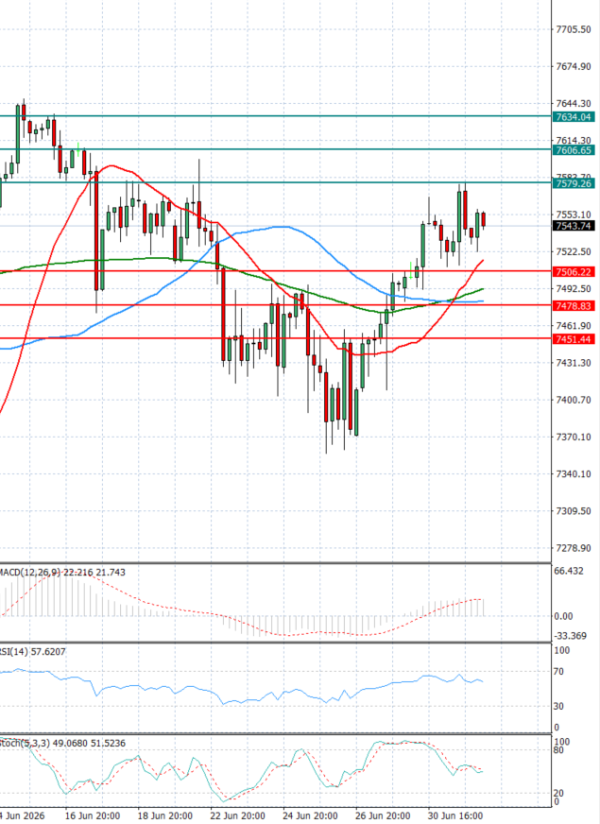
Task: Click the MACD scale value 66.432
Action: coord(568,571)
